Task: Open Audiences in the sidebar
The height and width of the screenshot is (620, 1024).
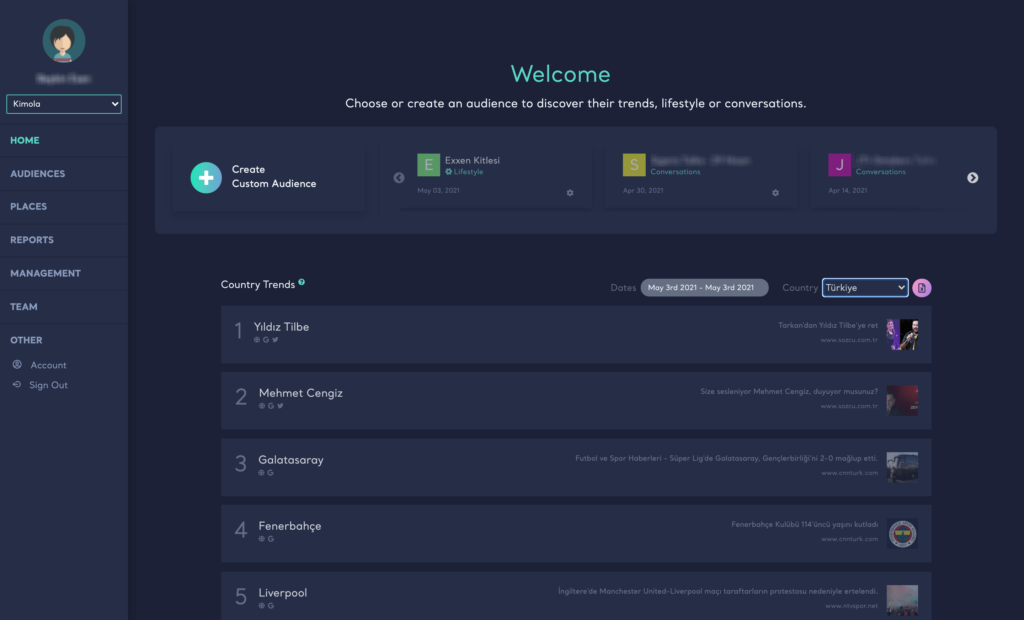Action: point(37,174)
